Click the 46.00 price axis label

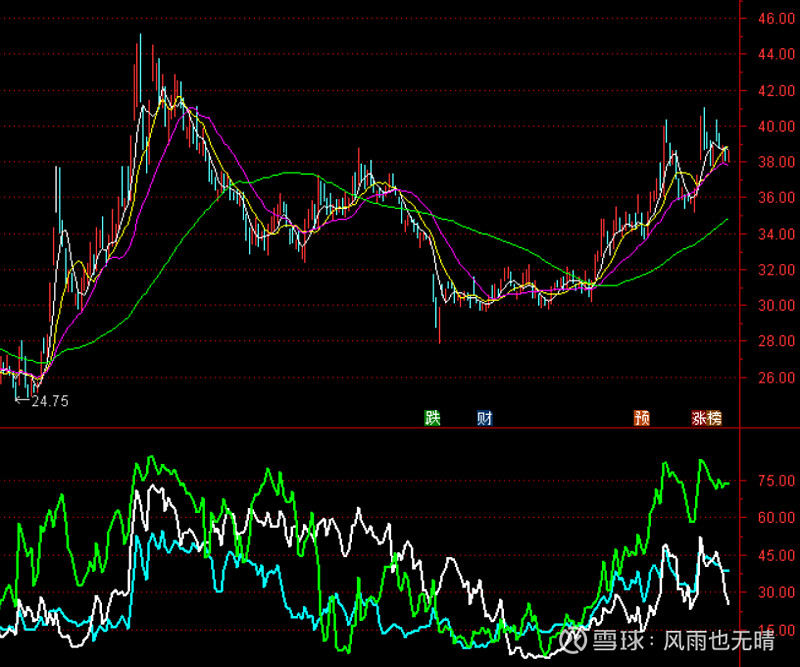[x=776, y=18]
